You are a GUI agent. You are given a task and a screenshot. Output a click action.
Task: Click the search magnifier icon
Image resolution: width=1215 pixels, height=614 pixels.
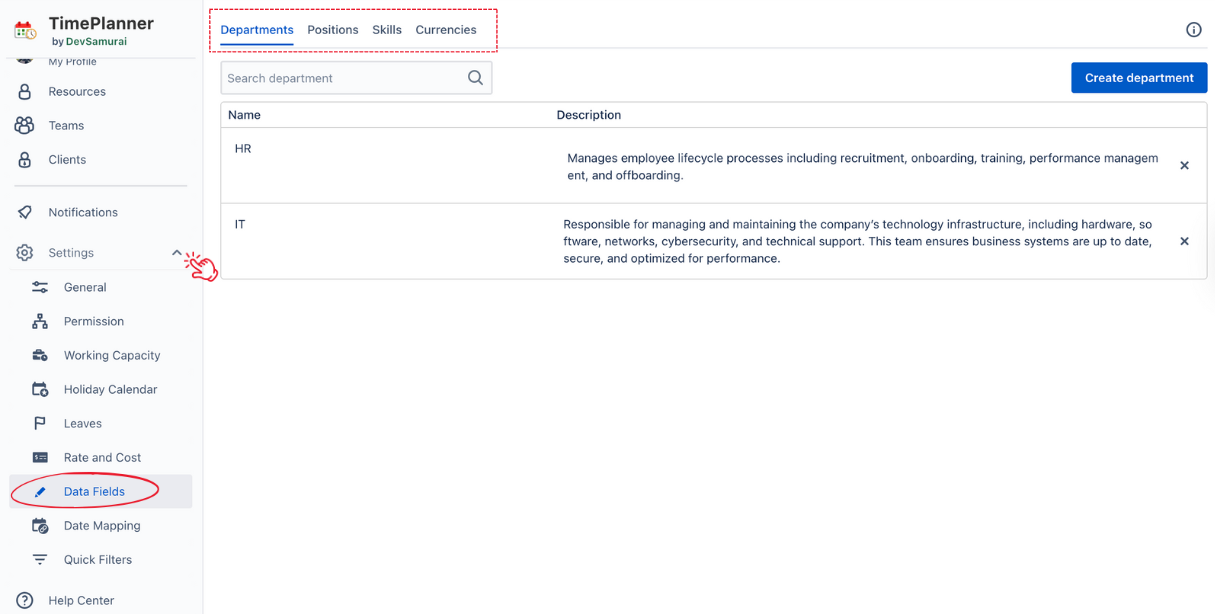pyautogui.click(x=475, y=78)
